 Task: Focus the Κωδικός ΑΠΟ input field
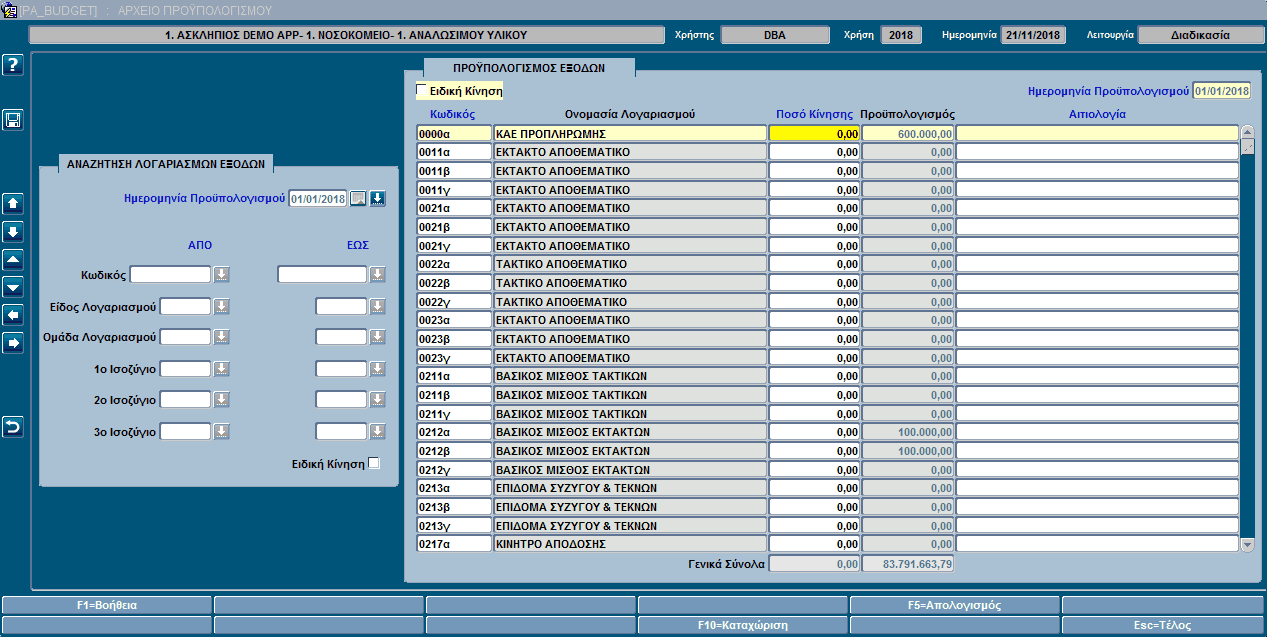click(171, 274)
